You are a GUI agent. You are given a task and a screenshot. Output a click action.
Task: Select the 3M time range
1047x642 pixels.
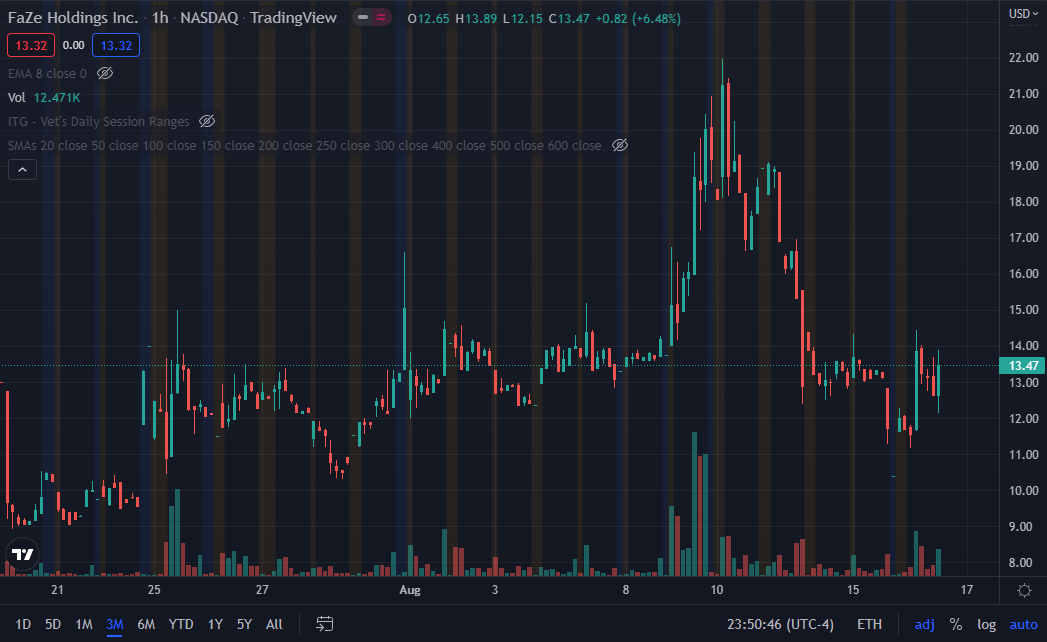point(115,624)
